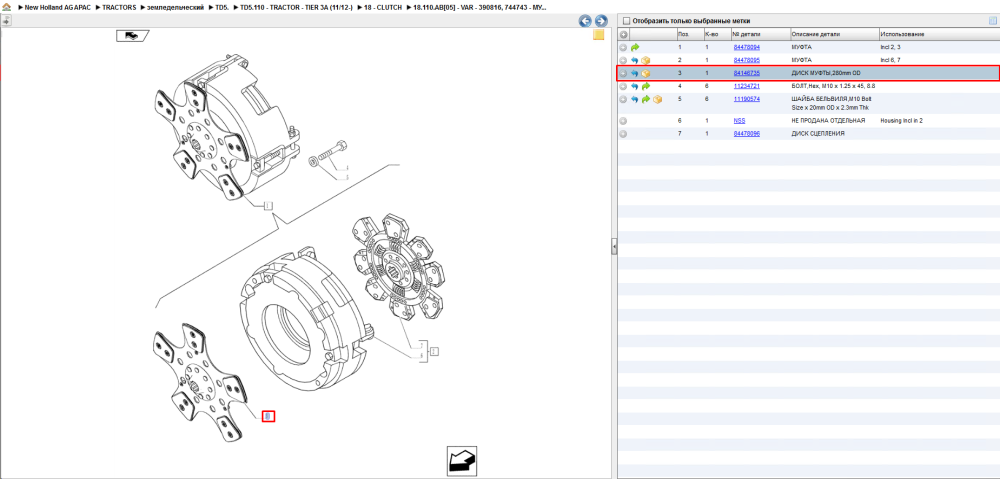This screenshot has width=1000, height=479.
Task: Sort by '№ детали' column header
Action: (x=760, y=34)
